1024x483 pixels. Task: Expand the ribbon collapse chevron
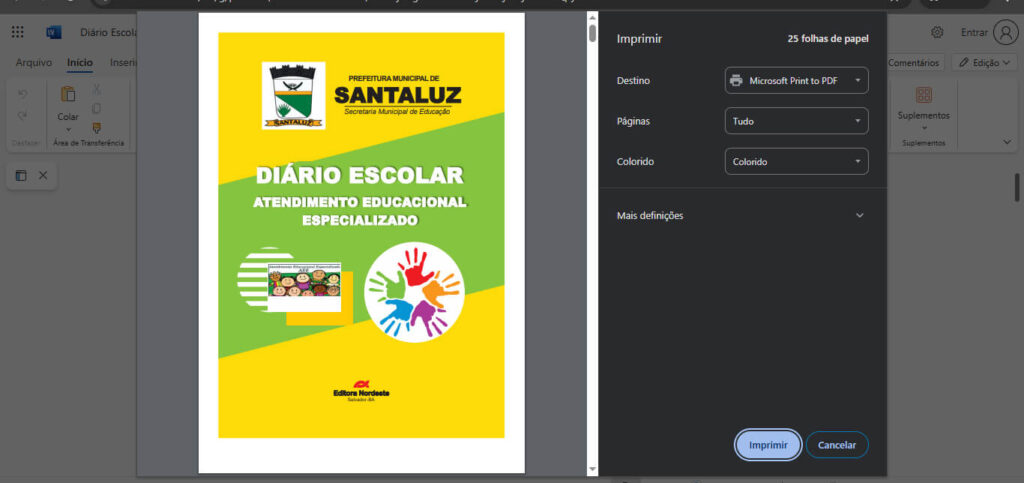[1006, 142]
